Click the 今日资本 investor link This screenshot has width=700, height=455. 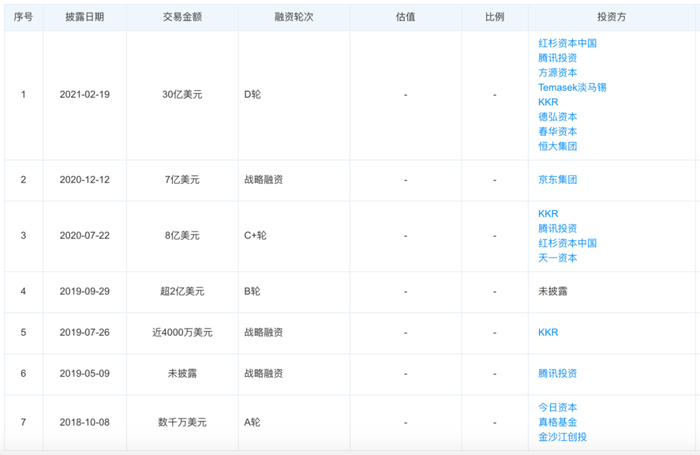click(557, 408)
